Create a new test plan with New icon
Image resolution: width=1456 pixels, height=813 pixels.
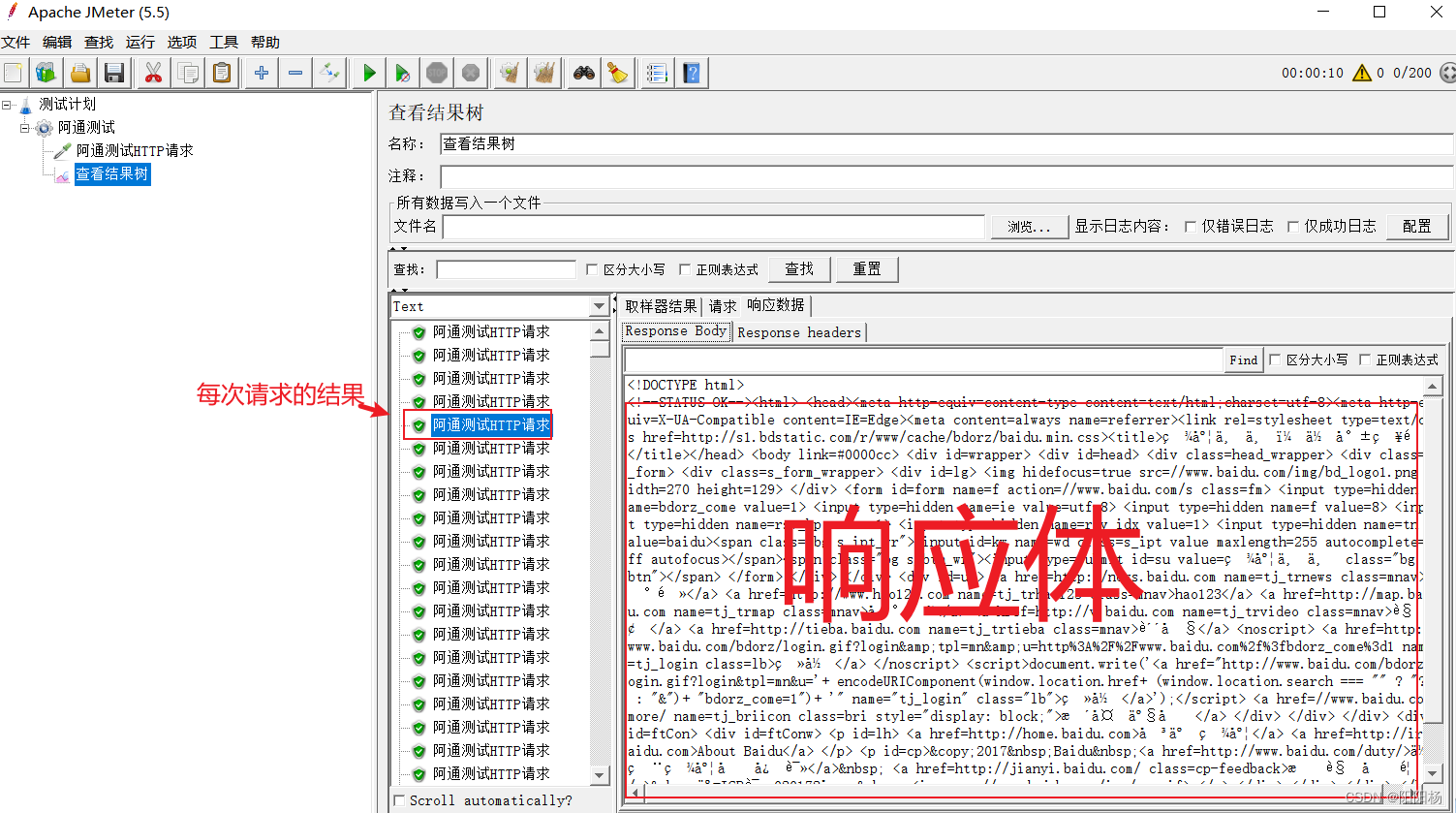point(13,73)
